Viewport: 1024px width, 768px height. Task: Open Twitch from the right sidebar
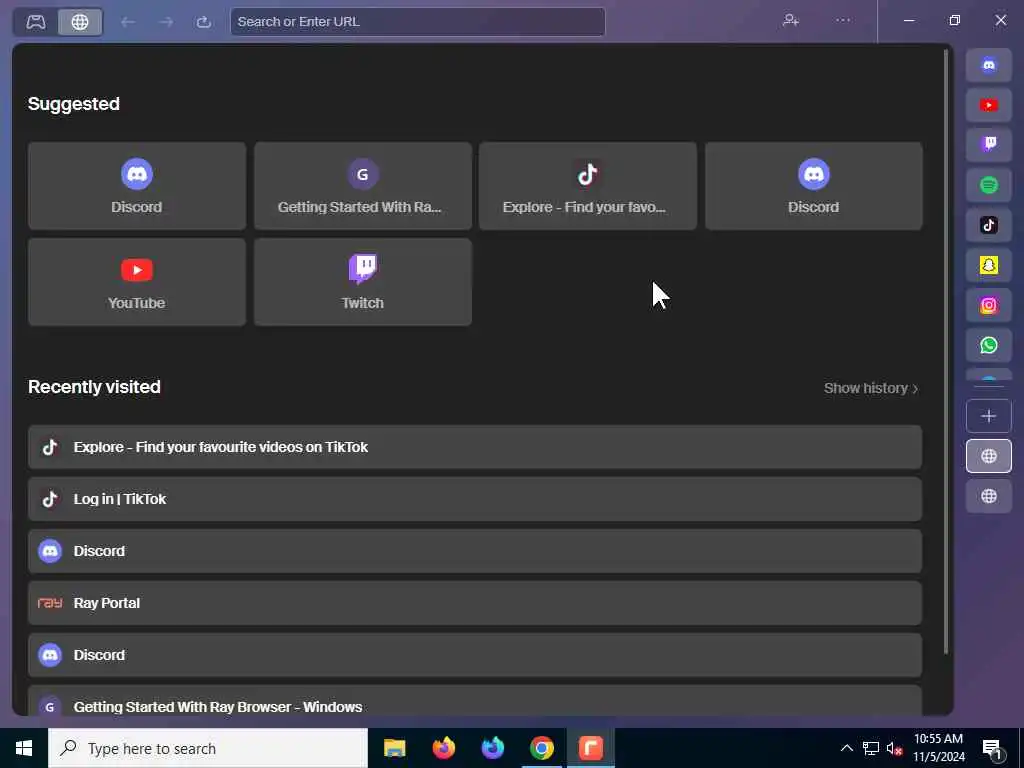pyautogui.click(x=989, y=145)
